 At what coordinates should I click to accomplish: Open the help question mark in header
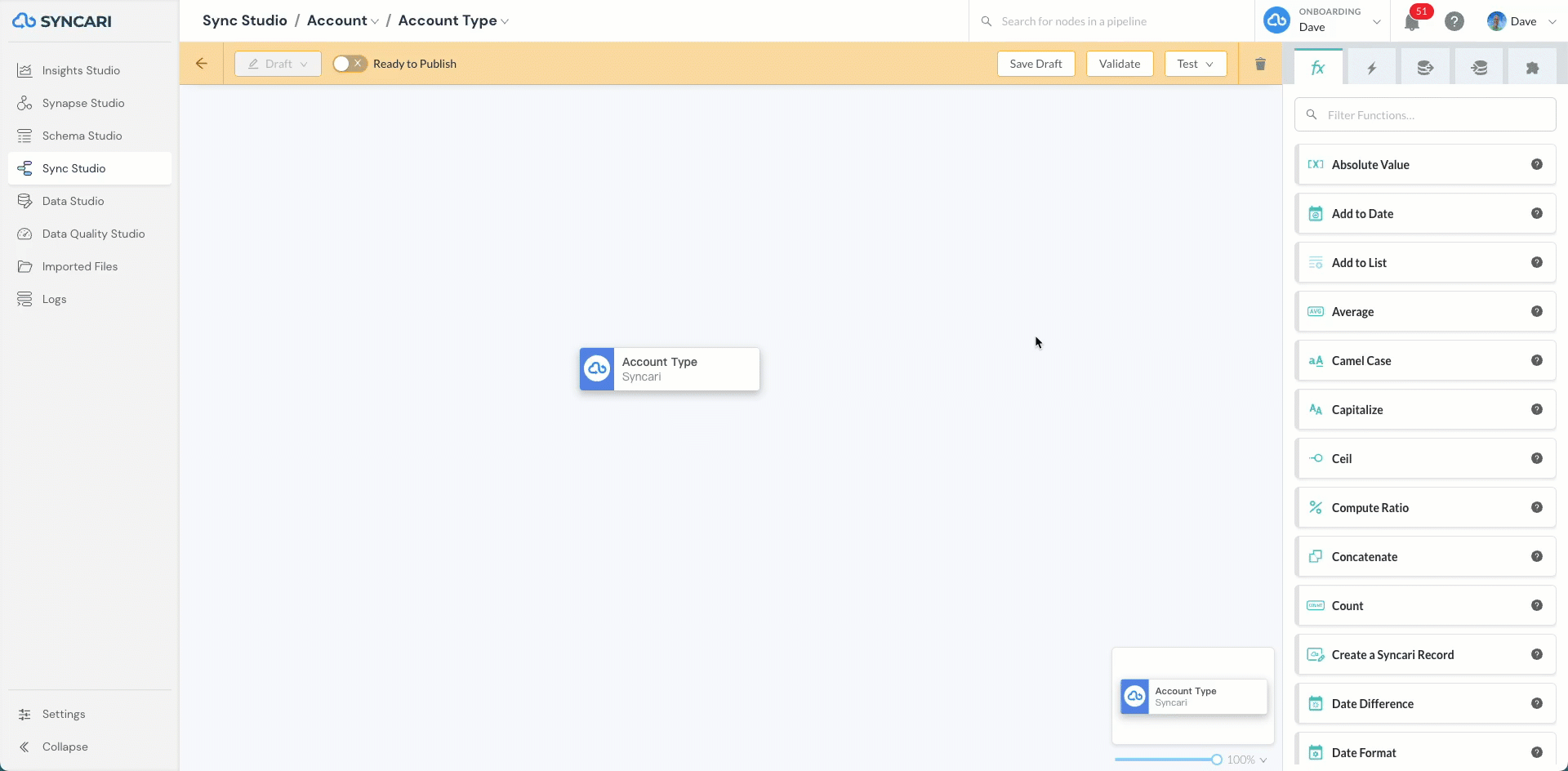click(1454, 21)
